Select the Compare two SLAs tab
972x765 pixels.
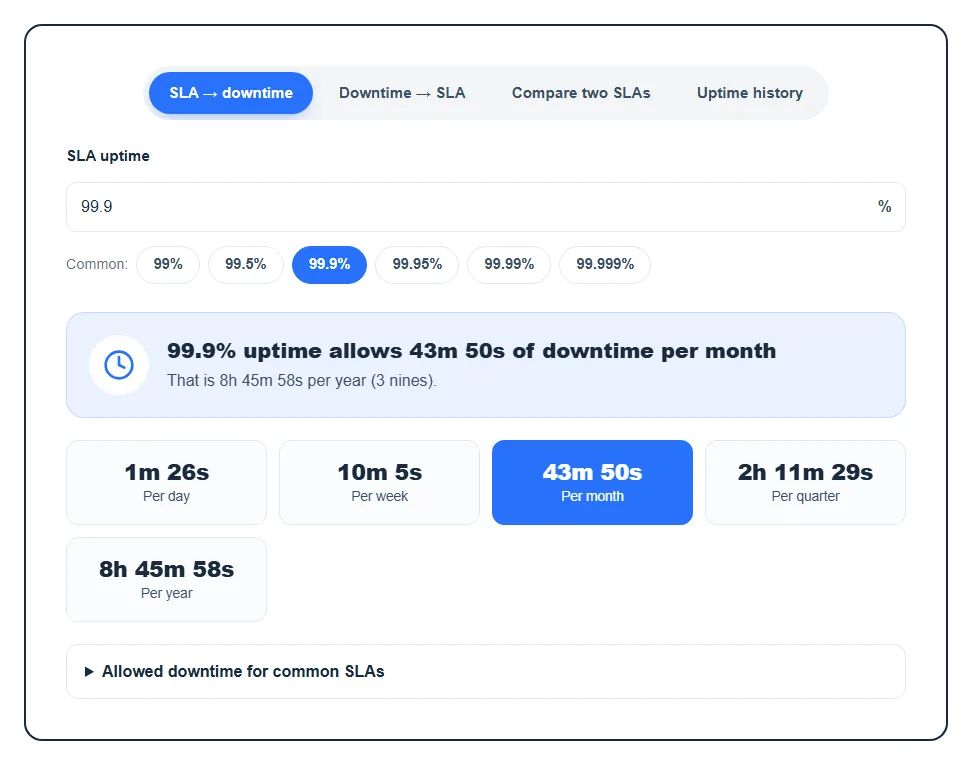[581, 93]
